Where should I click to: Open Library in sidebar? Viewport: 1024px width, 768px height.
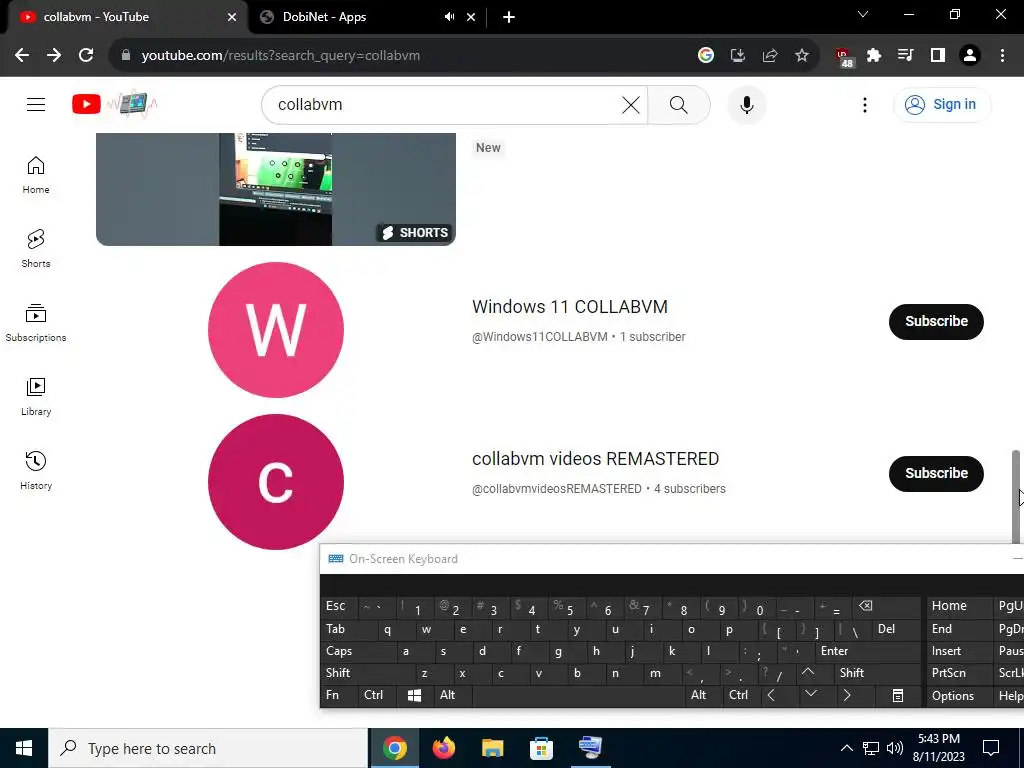36,396
